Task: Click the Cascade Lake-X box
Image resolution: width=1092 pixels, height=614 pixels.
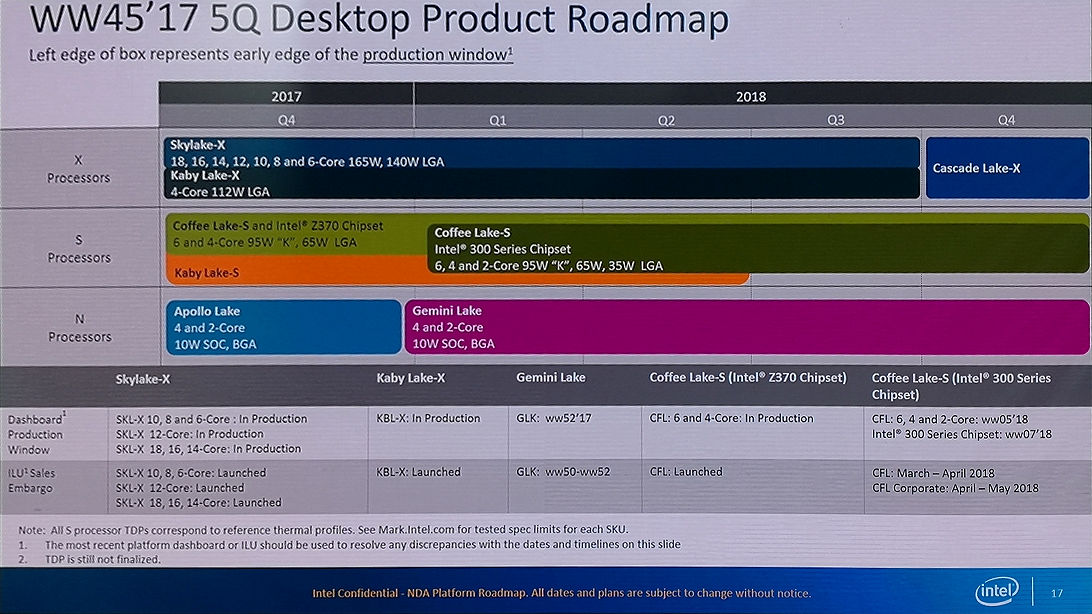Action: click(1007, 168)
